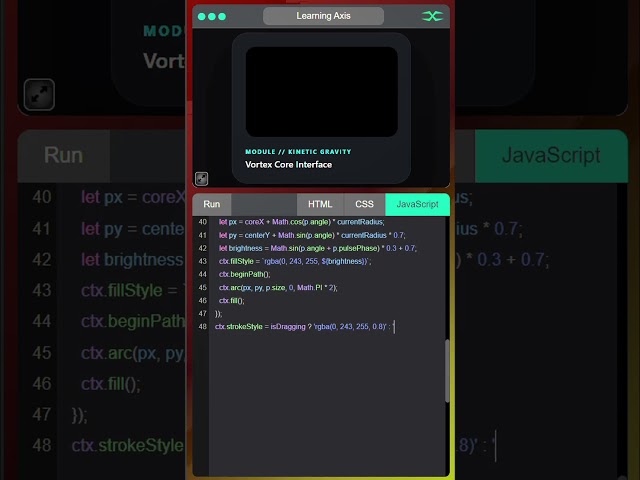The image size is (640, 480).
Task: Click line number 47 in the gutter
Action: 202,313
